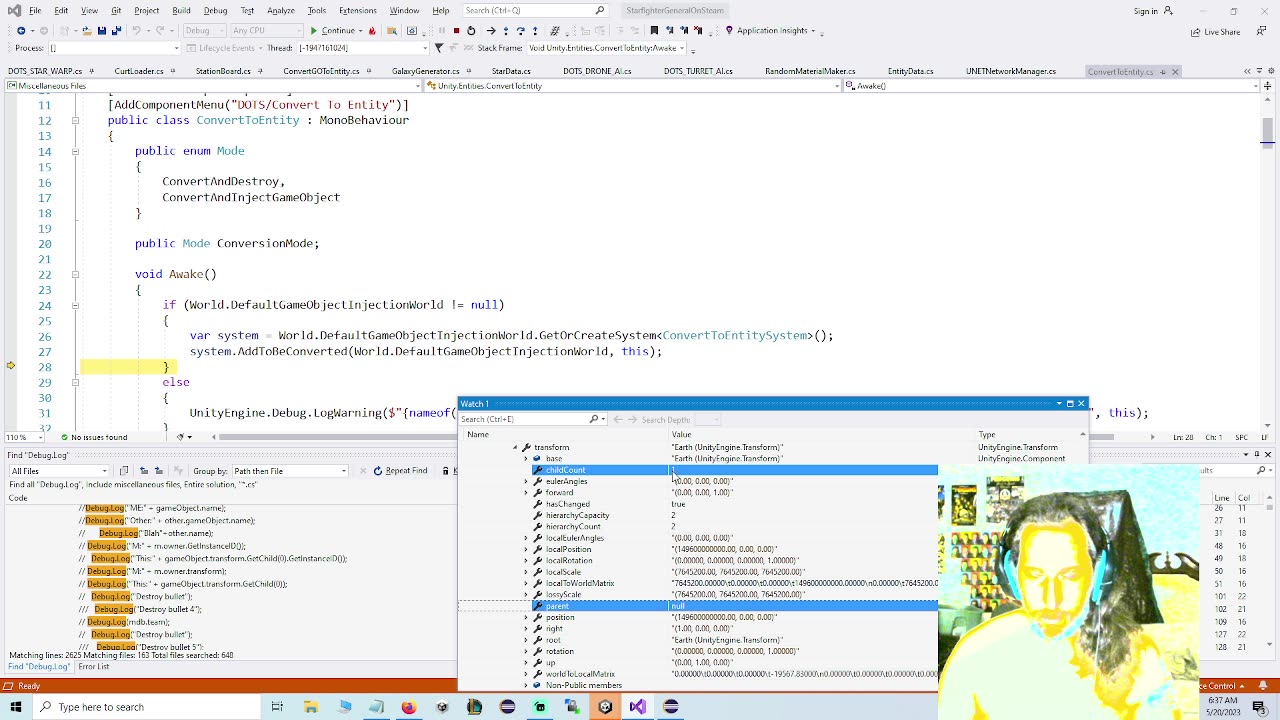Switch to the DOTS_TURRET_AI.cs tab

698,72
